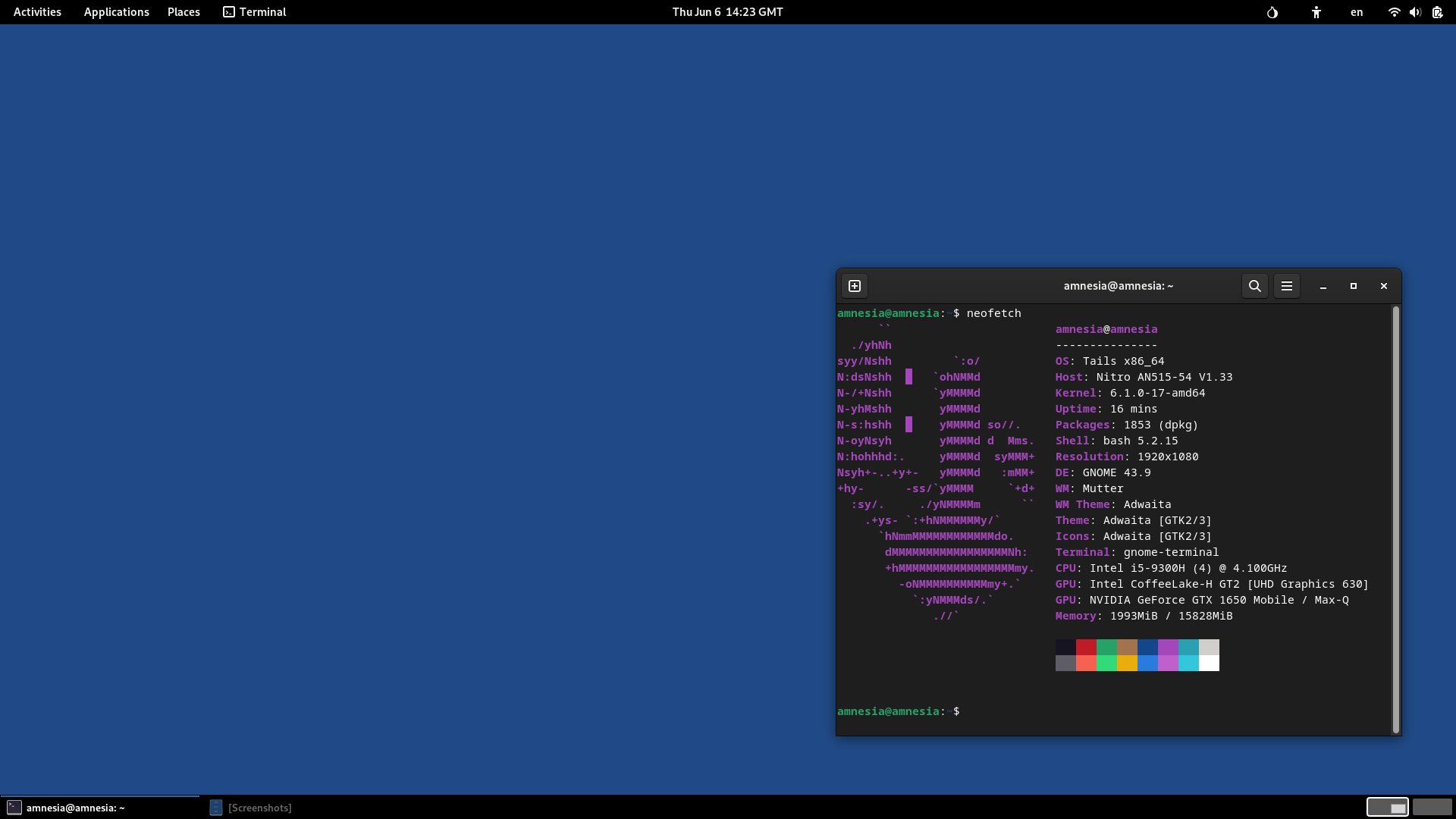Open the Tor onion status icon
This screenshot has width=1456, height=819.
[x=1272, y=12]
